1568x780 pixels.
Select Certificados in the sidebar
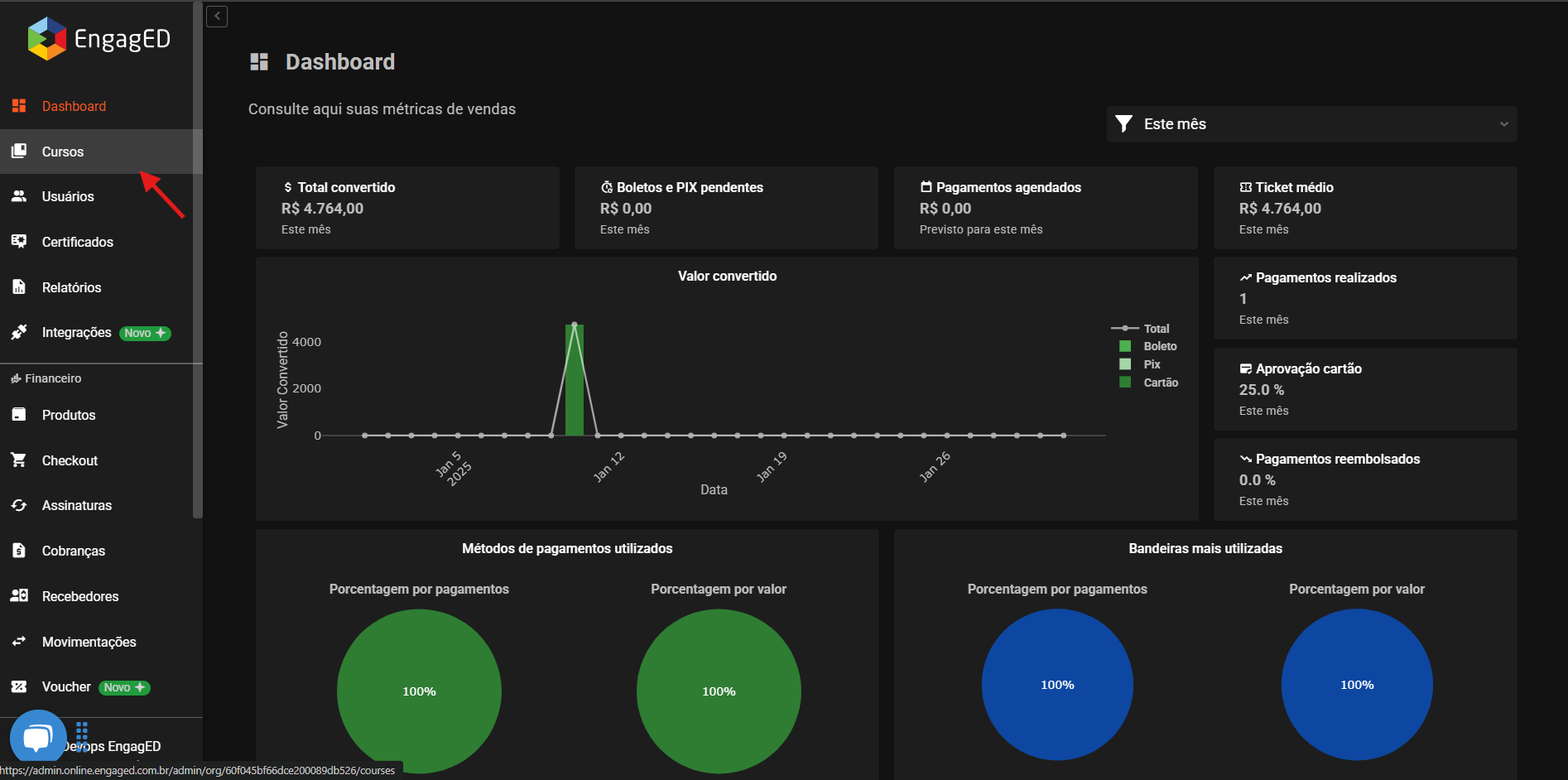tap(97, 242)
